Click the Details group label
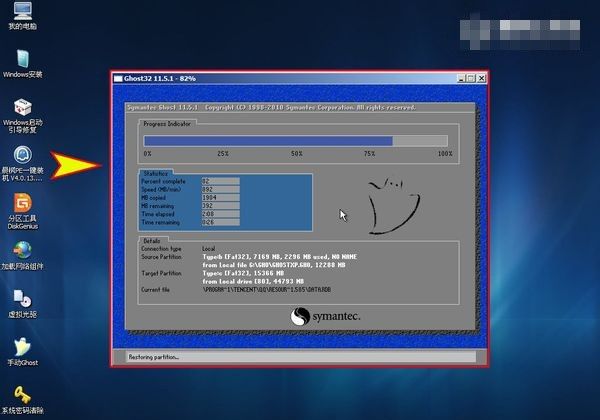 (152, 241)
